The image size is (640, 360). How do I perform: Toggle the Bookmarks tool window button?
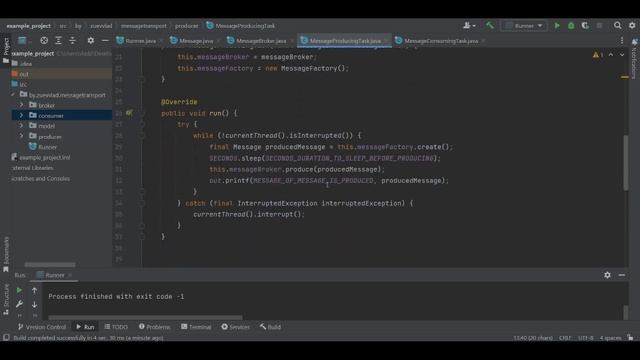6,254
